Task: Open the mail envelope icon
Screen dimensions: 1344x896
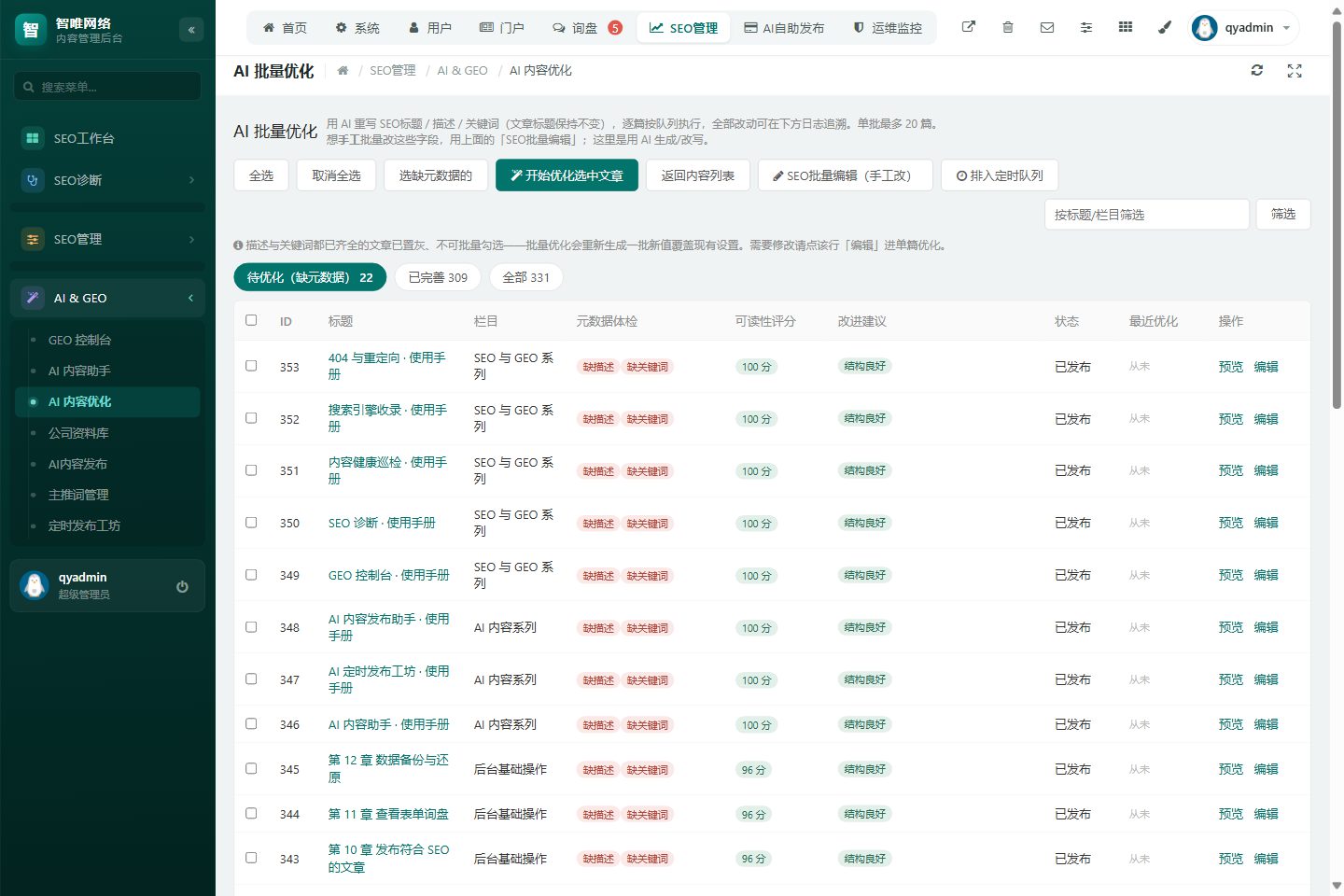Action: pos(1047,27)
